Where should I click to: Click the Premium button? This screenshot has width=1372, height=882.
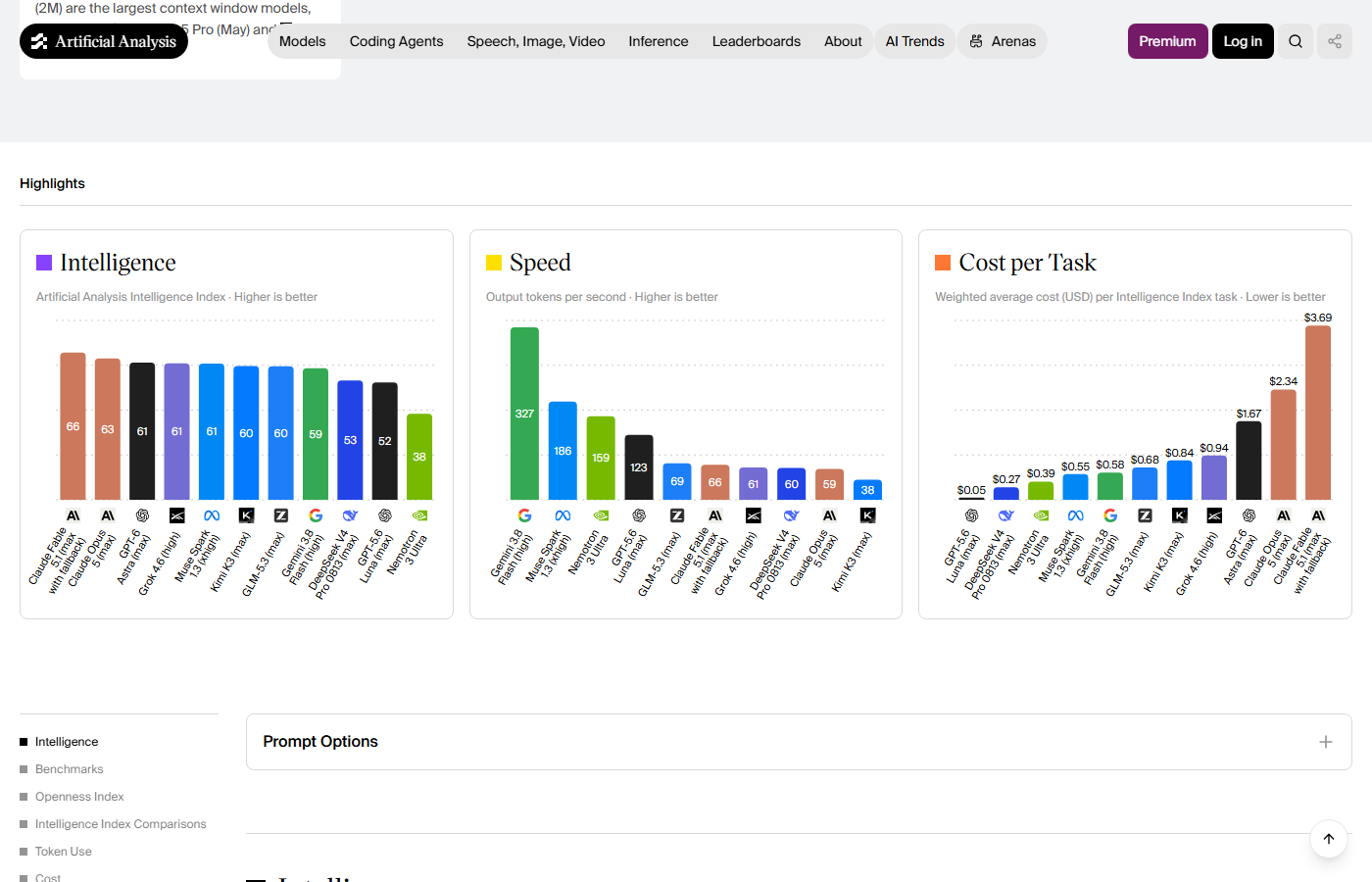(x=1167, y=41)
